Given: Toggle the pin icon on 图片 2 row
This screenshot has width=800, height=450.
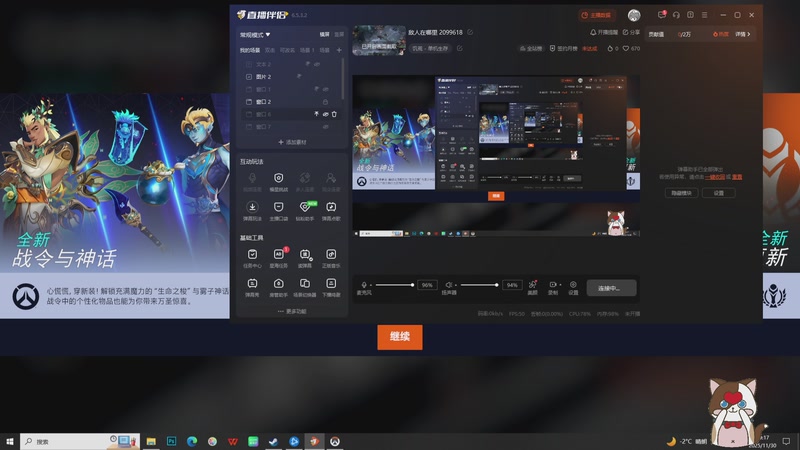Looking at the screenshot, I should point(299,77).
